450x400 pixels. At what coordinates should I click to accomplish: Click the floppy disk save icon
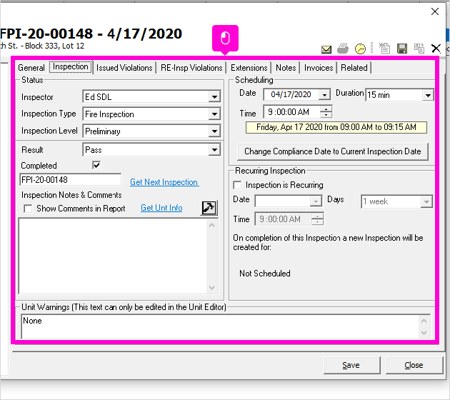point(402,49)
